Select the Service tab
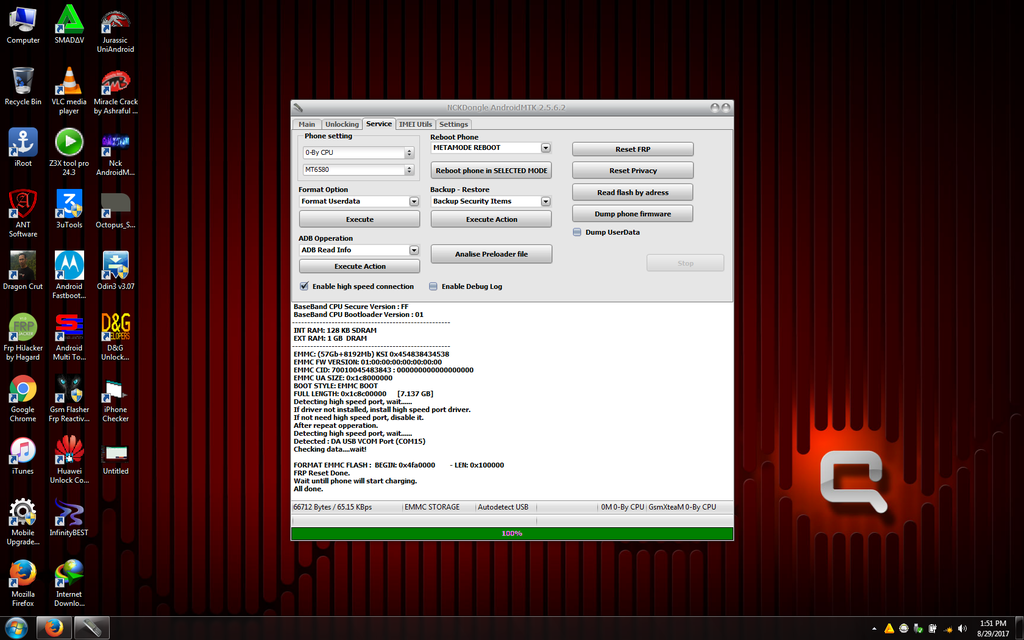Screen dimensions: 1024x640 click(x=379, y=123)
